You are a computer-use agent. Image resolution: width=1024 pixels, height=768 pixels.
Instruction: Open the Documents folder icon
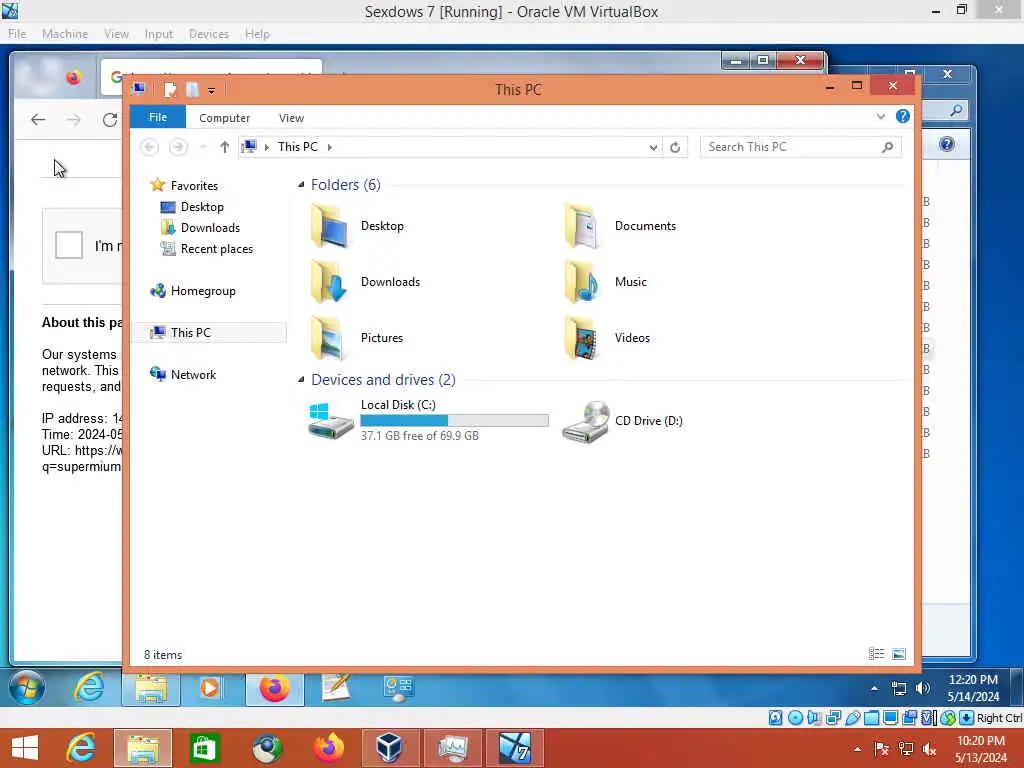tap(581, 226)
